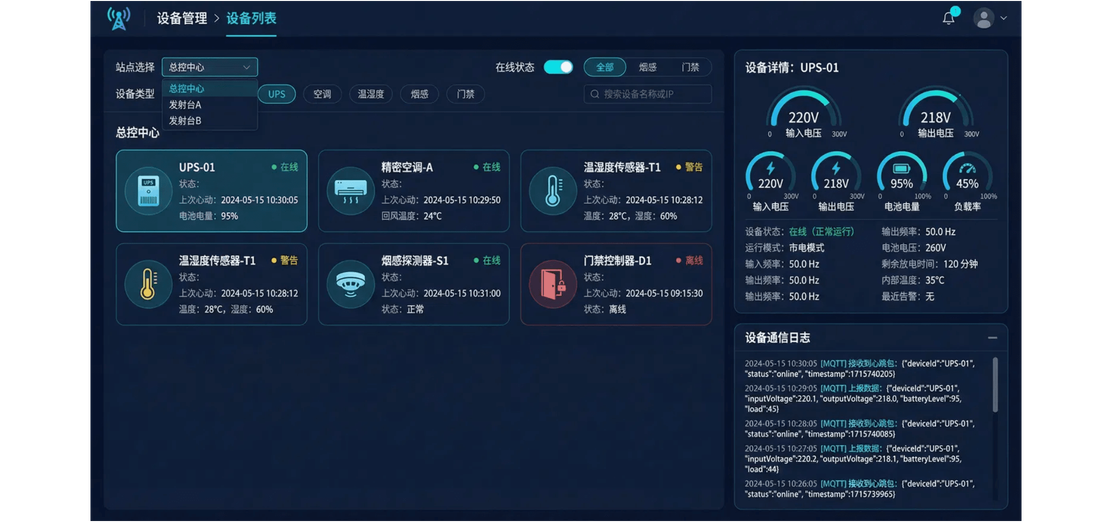Screen dimensions: 1112x522
Task: Toggle the 温湿度 device type chip
Action: (x=370, y=94)
